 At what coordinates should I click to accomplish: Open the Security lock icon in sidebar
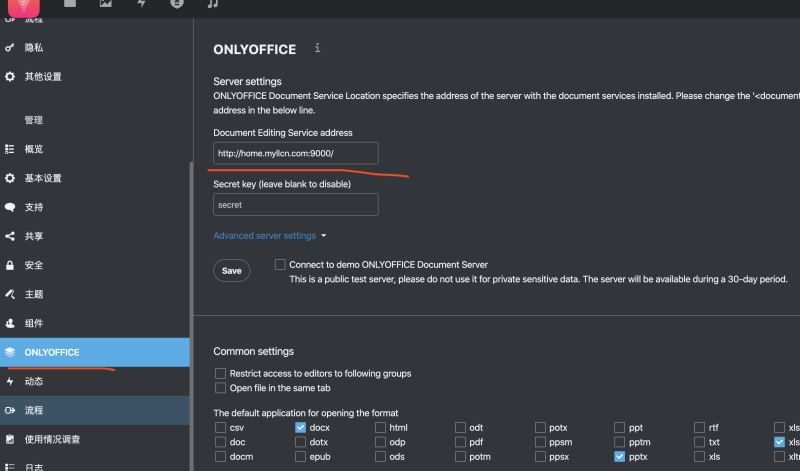pyautogui.click(x=10, y=265)
